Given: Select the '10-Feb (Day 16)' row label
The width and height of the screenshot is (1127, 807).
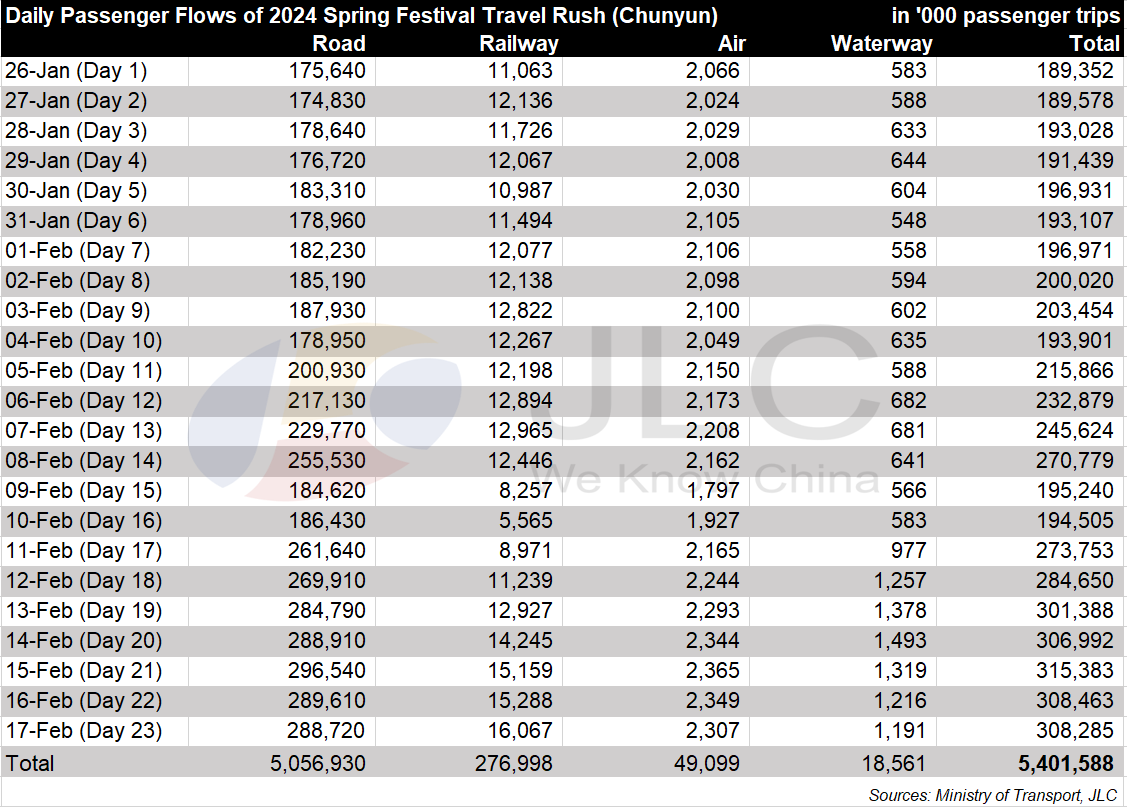Looking at the screenshot, I should (x=83, y=521).
